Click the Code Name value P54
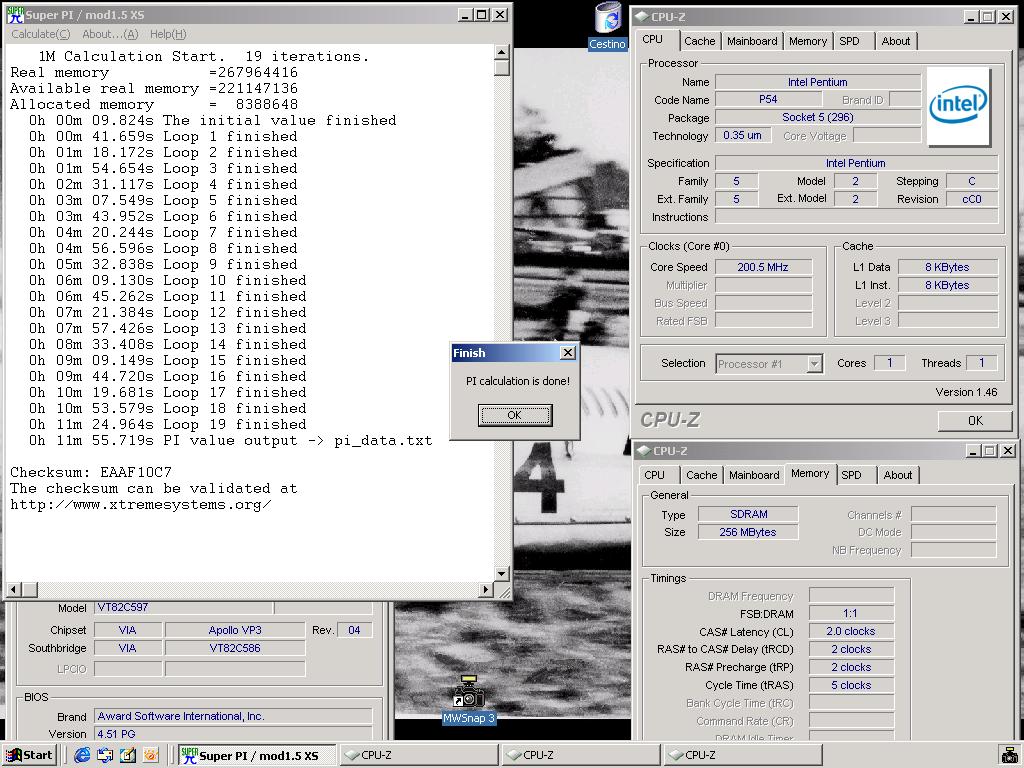Image resolution: width=1024 pixels, height=768 pixels. [x=768, y=100]
